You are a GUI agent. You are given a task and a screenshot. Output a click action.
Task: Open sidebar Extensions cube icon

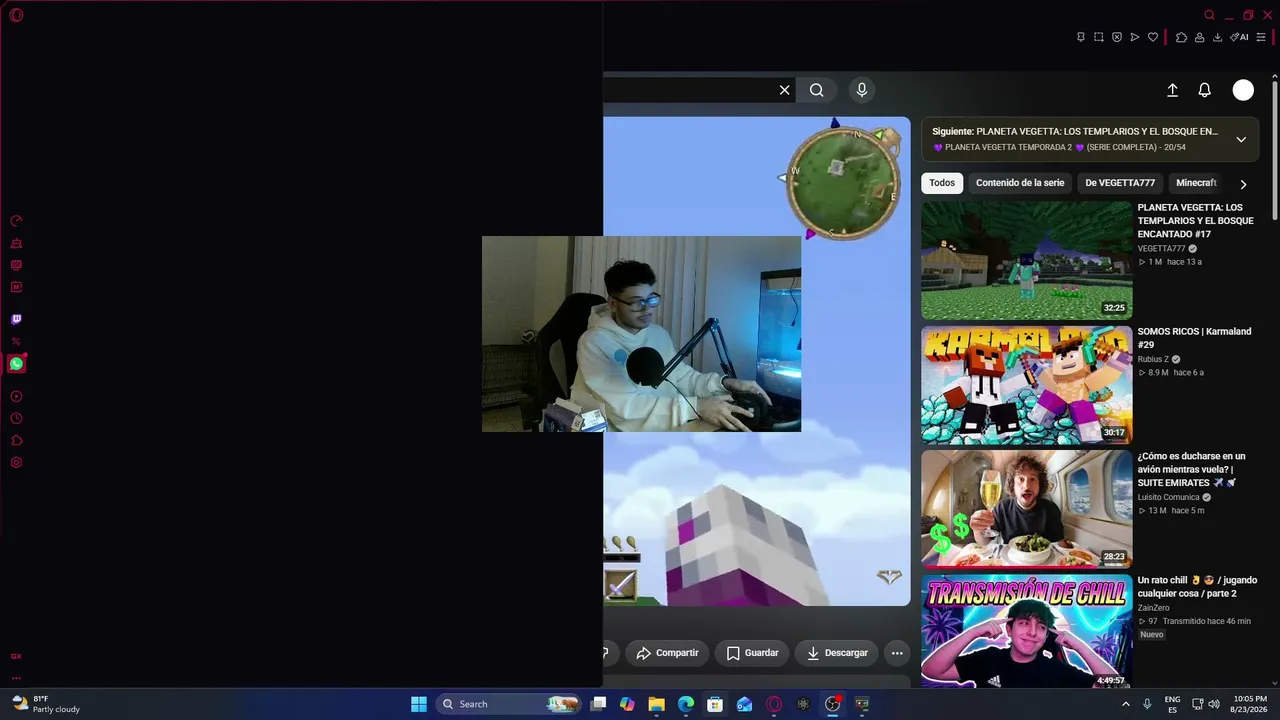pos(16,441)
